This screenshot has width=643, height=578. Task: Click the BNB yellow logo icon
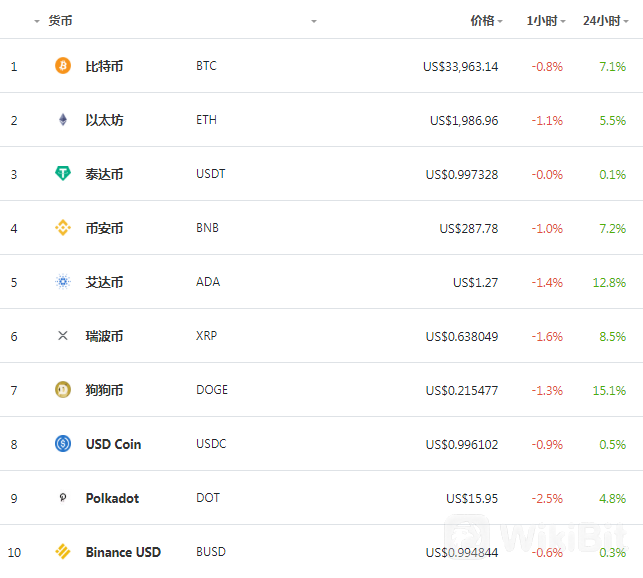coord(63,228)
